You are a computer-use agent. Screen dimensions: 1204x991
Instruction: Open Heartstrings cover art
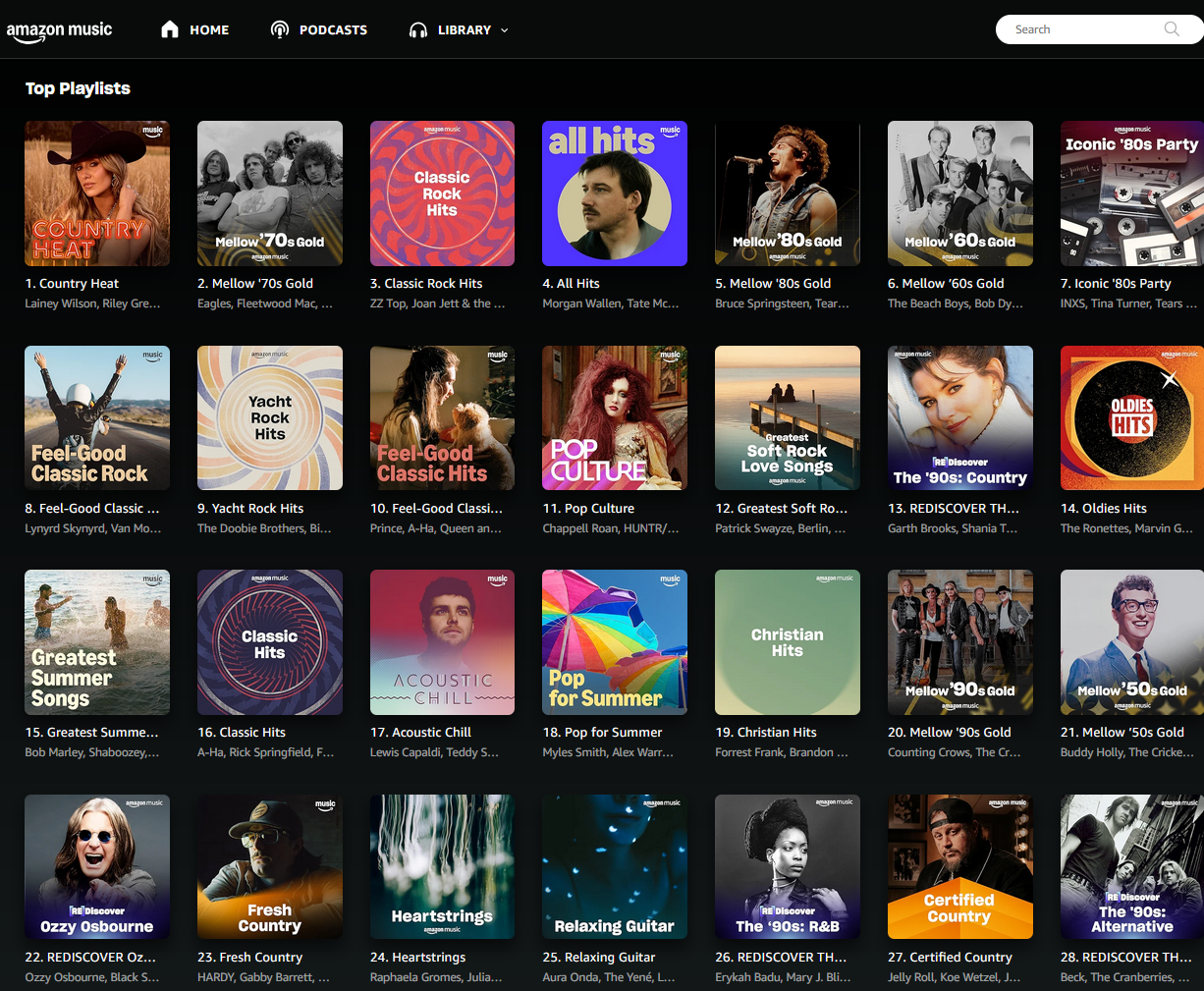point(442,867)
